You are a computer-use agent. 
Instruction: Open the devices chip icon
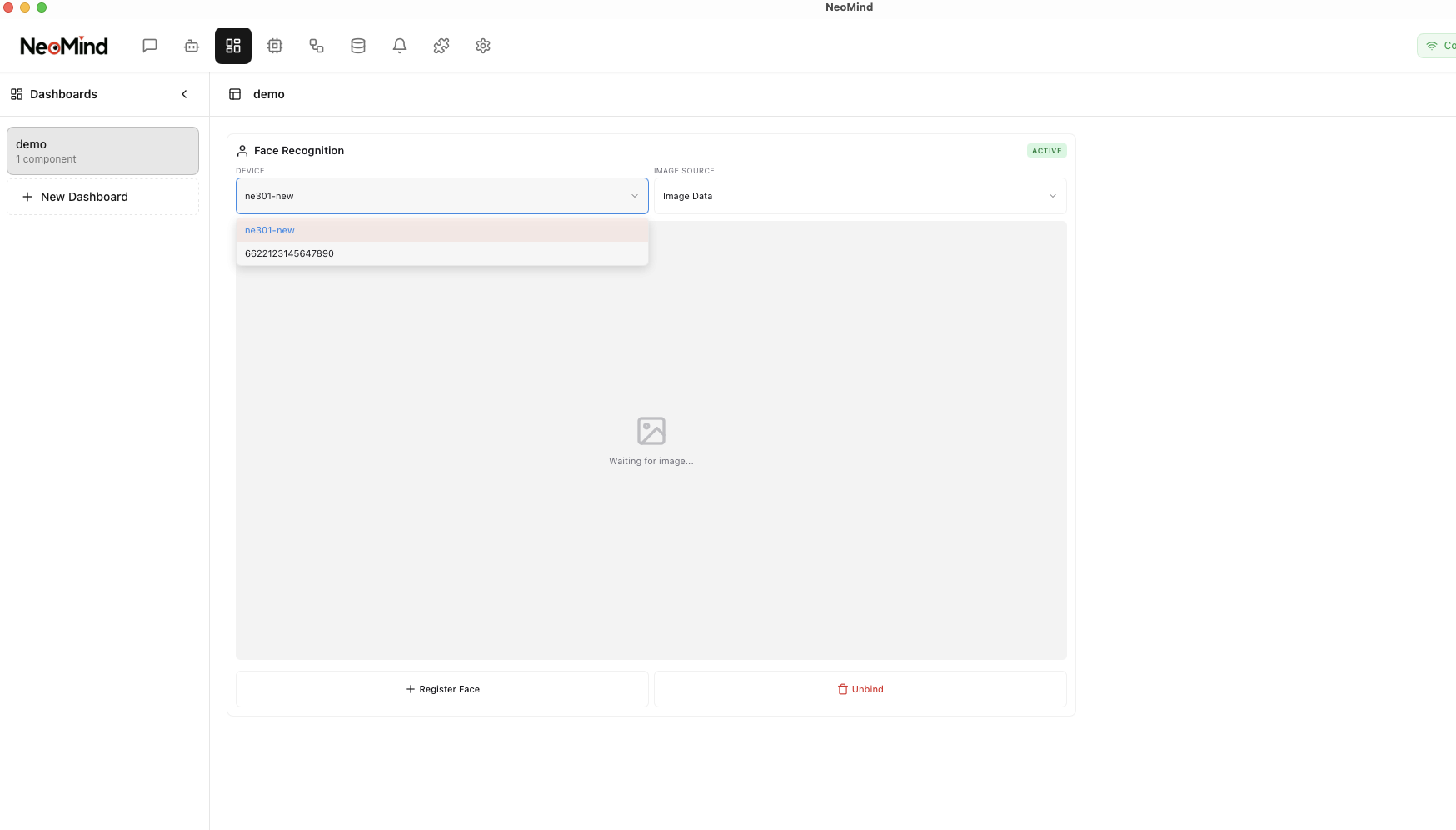(x=275, y=46)
